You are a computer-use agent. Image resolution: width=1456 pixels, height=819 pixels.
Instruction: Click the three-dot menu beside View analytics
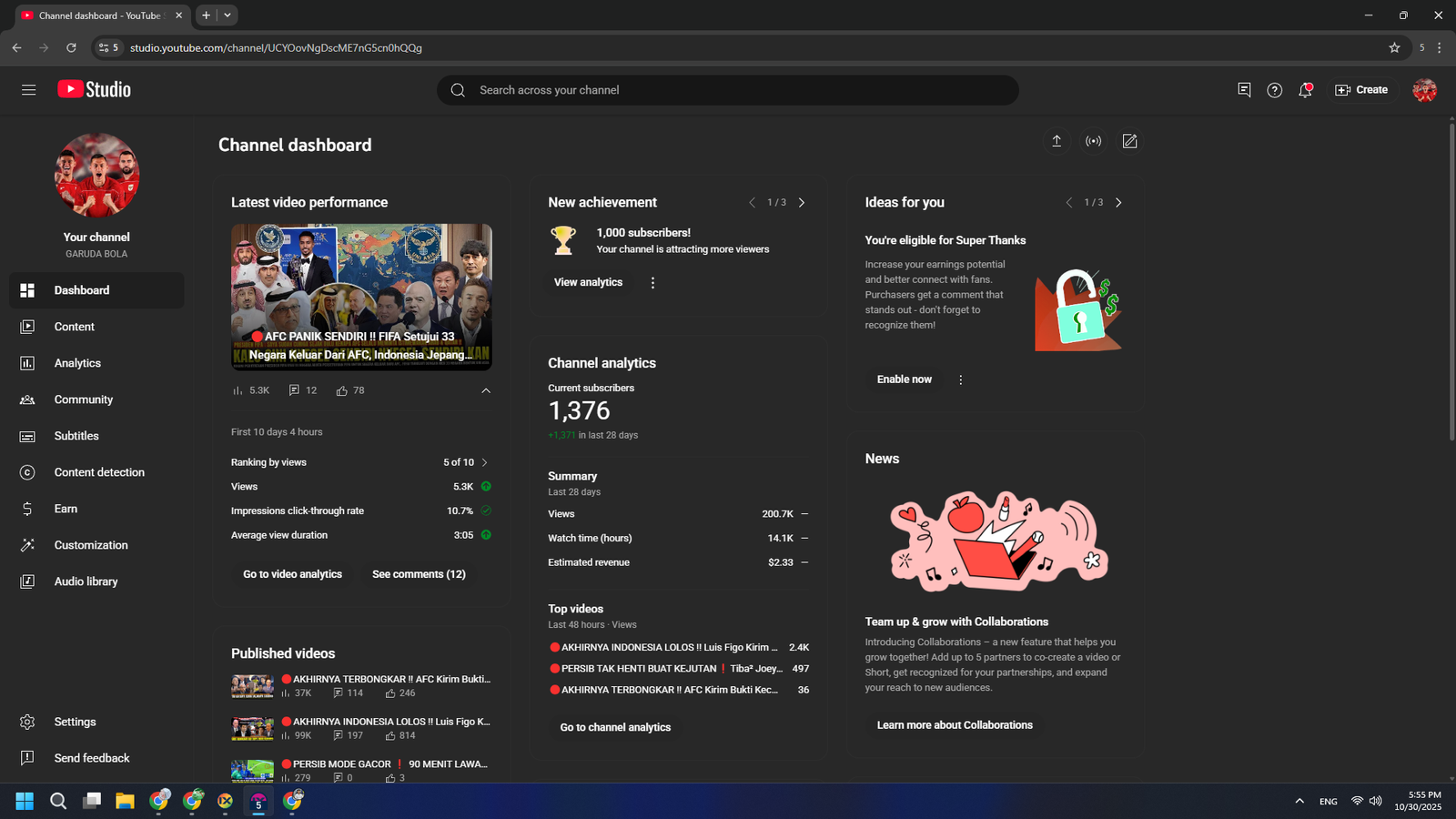pos(652,283)
